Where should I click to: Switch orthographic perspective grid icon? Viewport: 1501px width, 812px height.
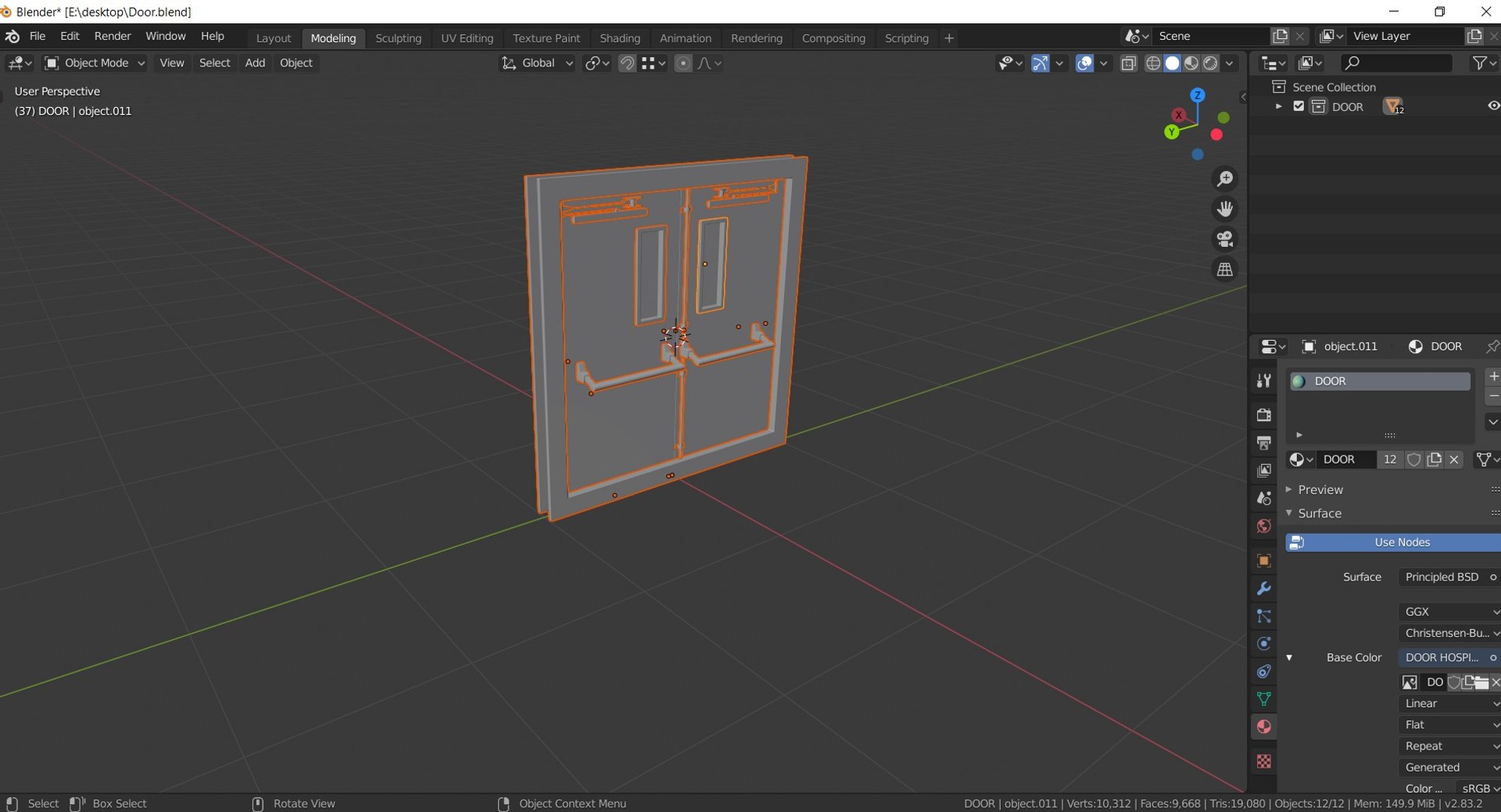click(x=1225, y=270)
